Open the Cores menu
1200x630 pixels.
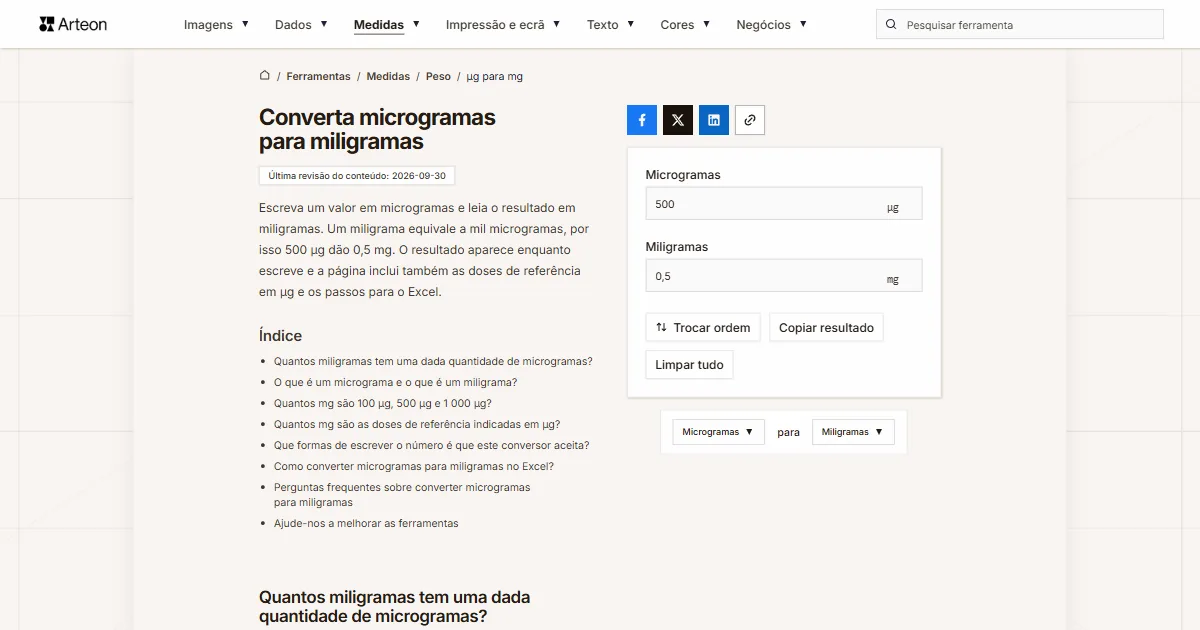(x=685, y=24)
